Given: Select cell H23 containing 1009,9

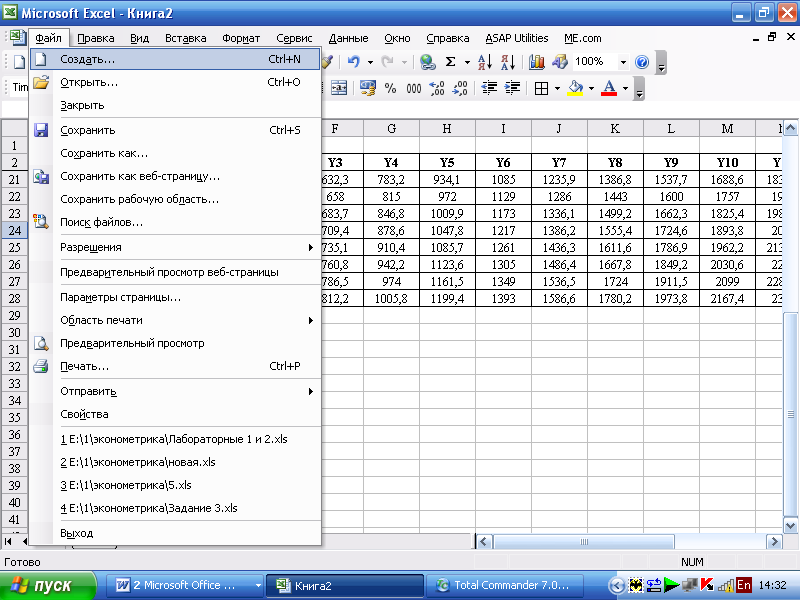Looking at the screenshot, I should [x=447, y=213].
